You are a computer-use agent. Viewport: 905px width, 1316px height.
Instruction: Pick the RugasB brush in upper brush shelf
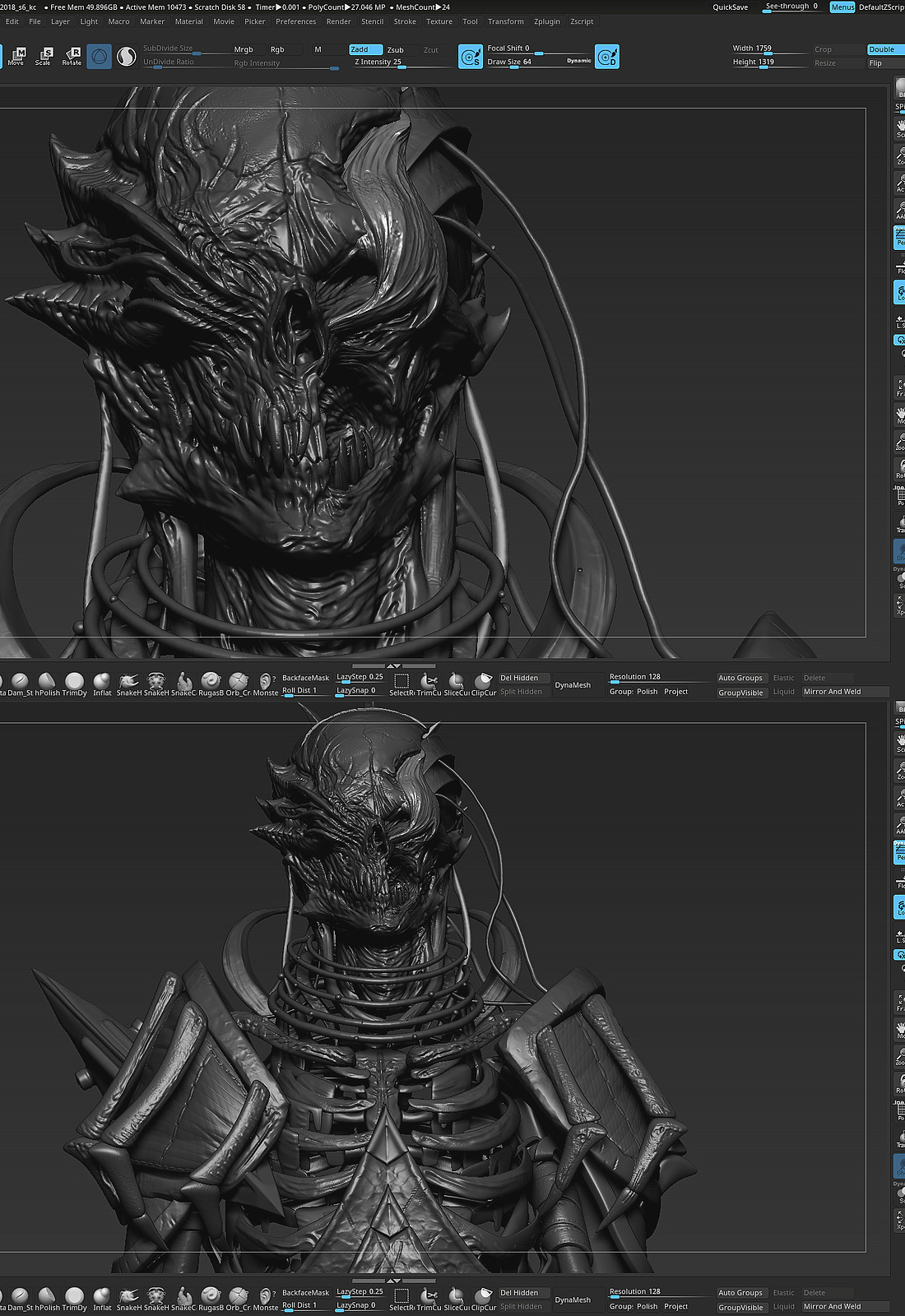click(x=211, y=684)
